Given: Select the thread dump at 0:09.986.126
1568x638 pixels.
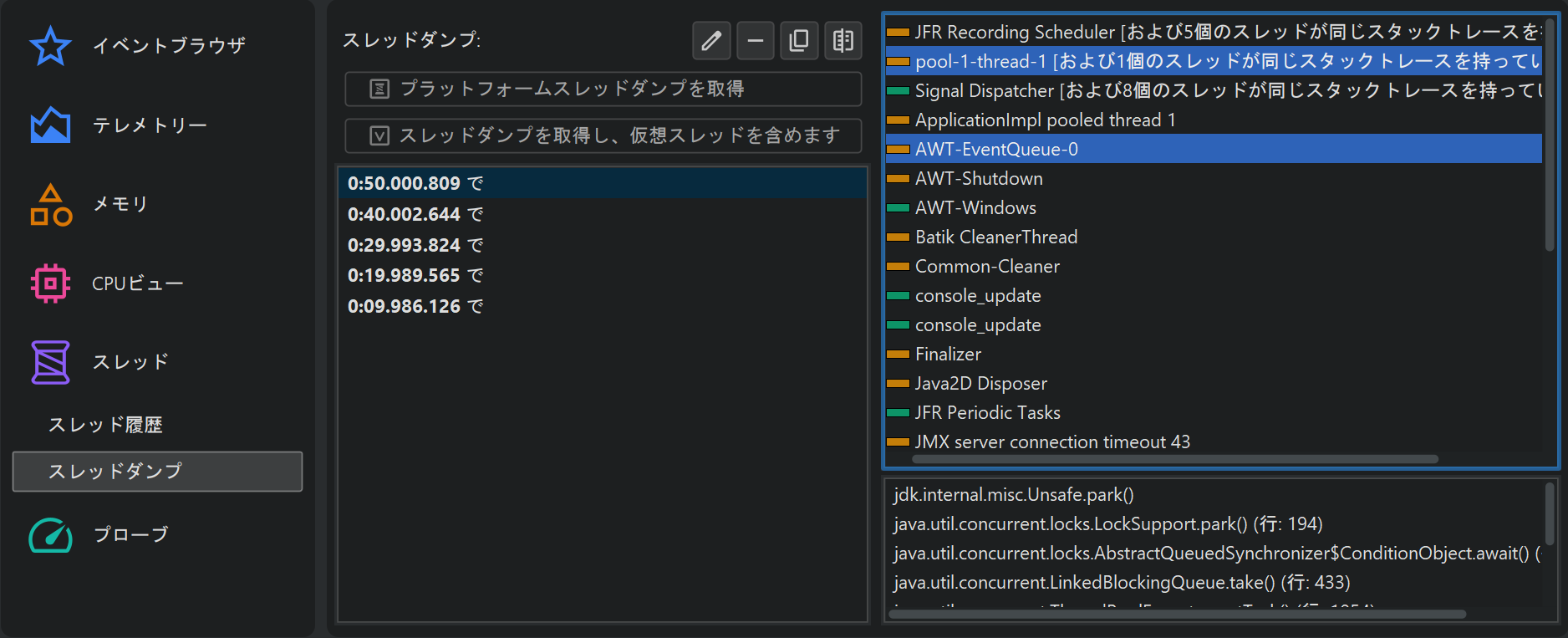Looking at the screenshot, I should tap(404, 307).
